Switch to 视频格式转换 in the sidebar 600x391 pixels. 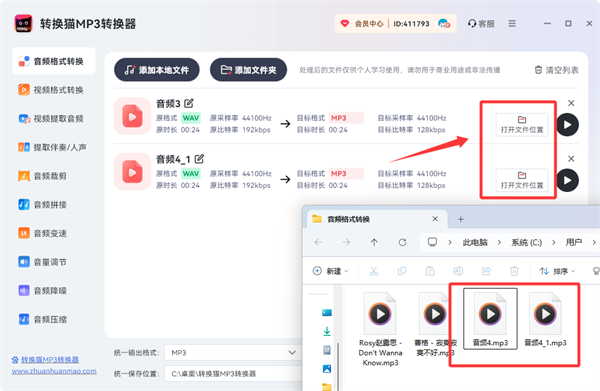[x=51, y=90]
